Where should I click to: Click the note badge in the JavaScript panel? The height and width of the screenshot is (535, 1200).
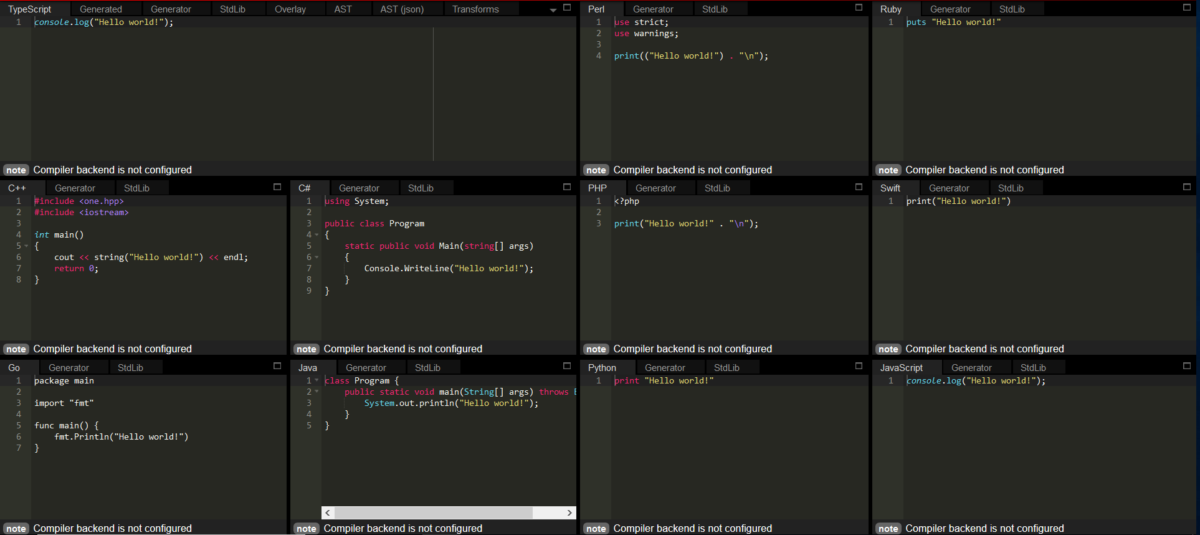click(x=887, y=528)
